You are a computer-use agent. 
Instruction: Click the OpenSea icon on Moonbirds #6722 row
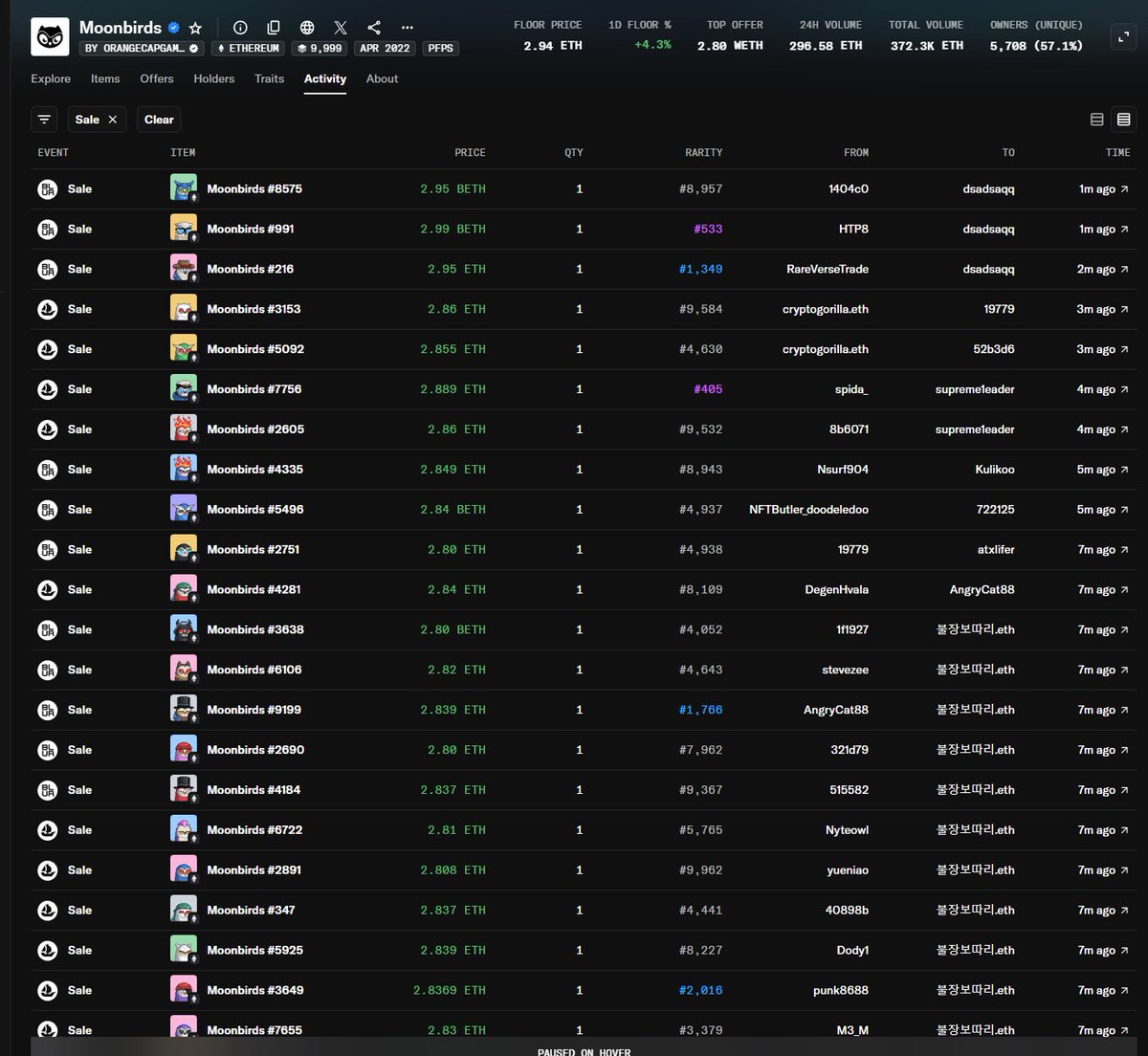(47, 830)
